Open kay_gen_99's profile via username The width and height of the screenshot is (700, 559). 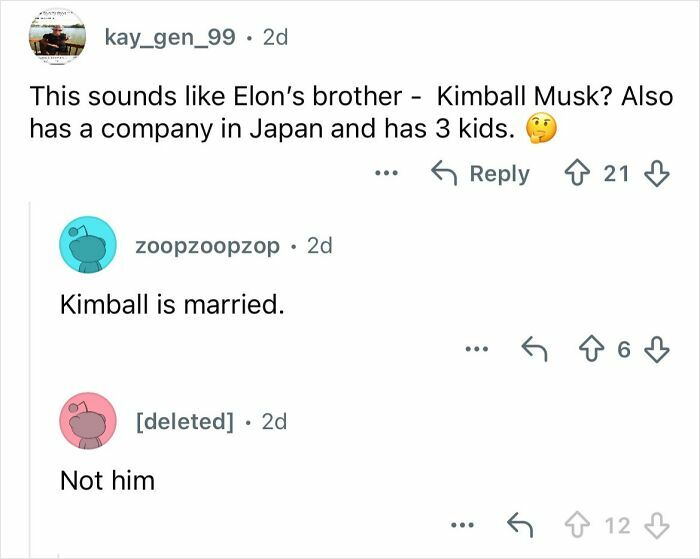(170, 38)
